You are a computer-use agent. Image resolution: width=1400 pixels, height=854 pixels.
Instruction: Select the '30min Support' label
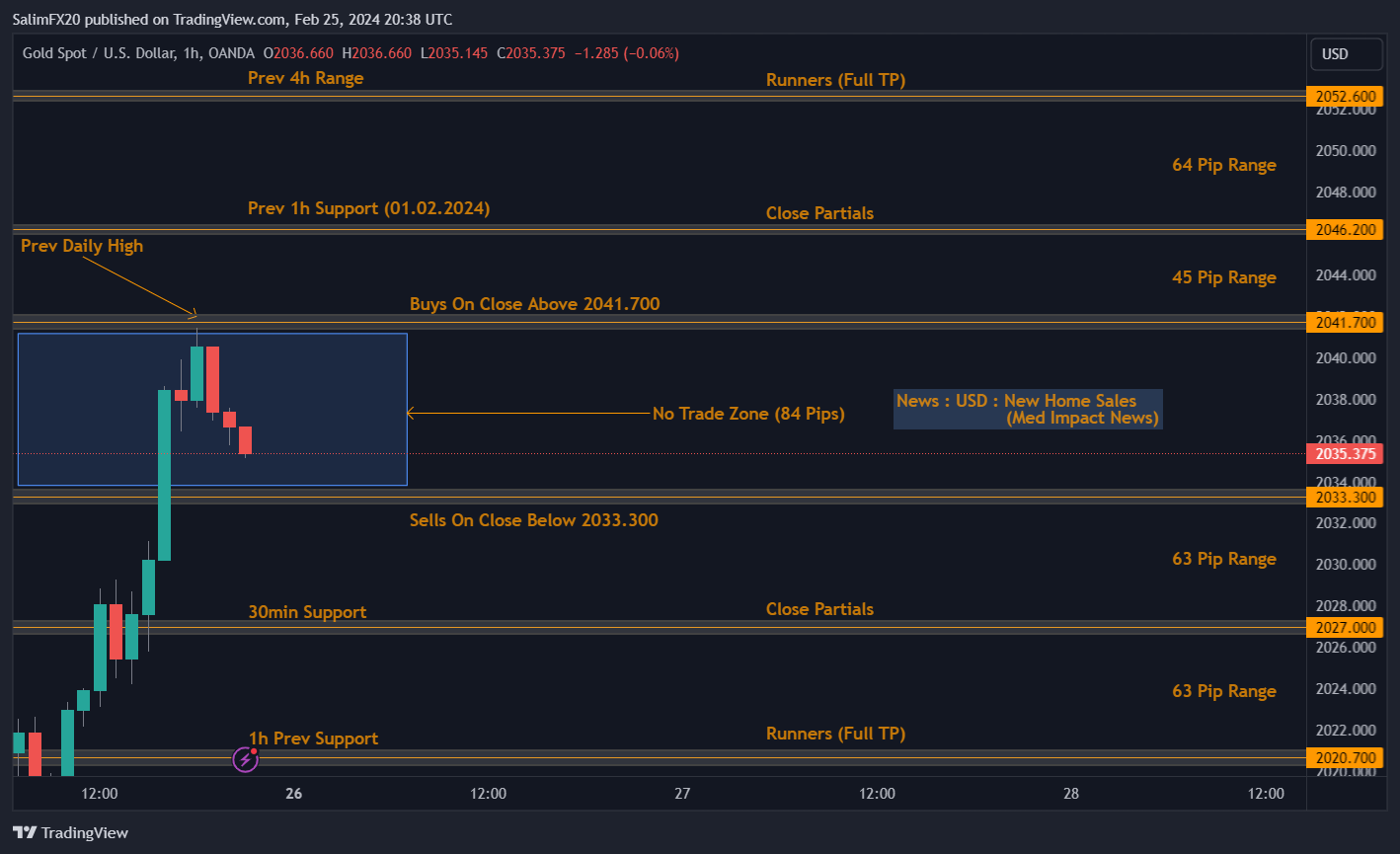pos(307,612)
